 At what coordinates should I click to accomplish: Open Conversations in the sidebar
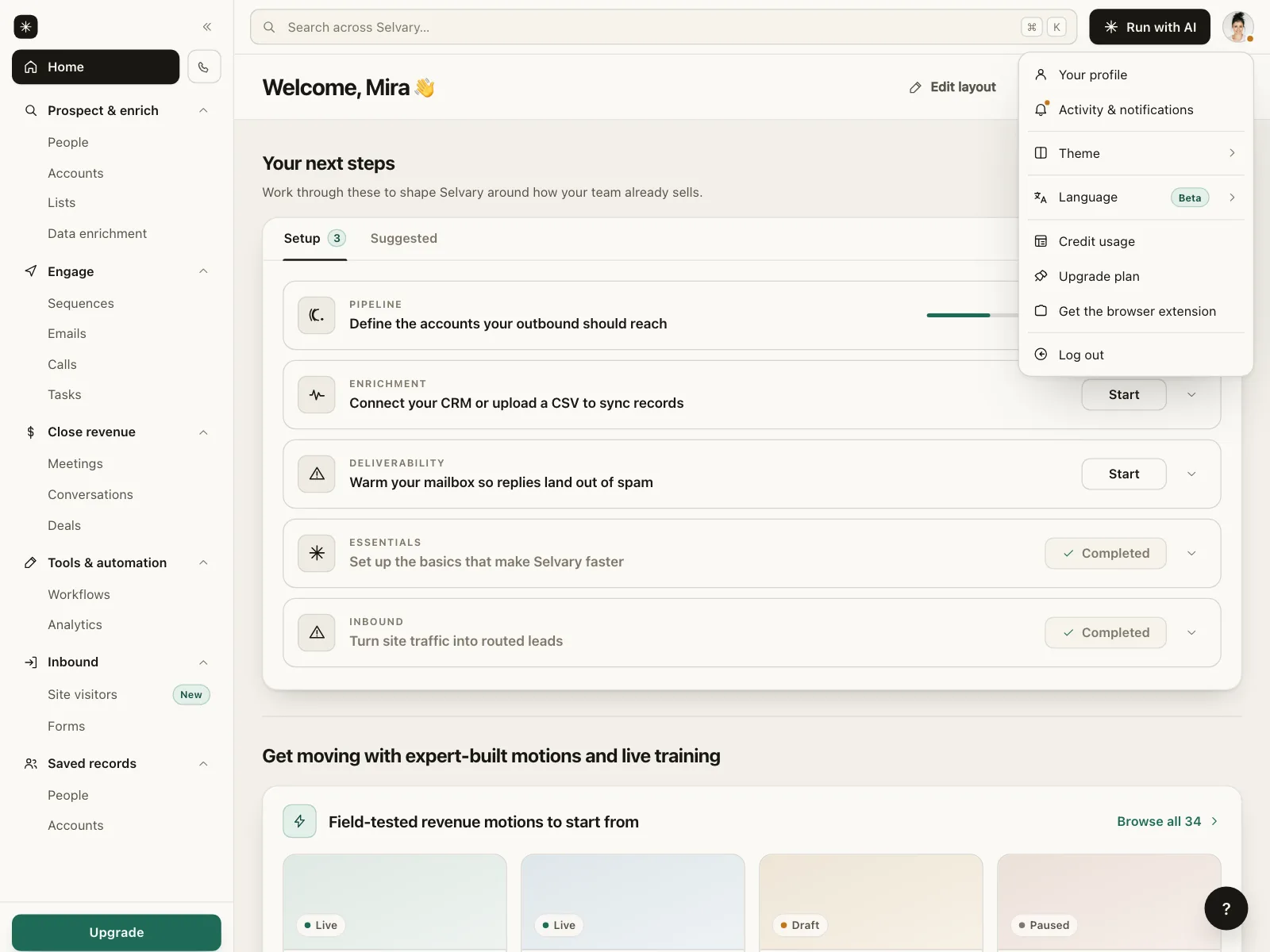pyautogui.click(x=90, y=494)
